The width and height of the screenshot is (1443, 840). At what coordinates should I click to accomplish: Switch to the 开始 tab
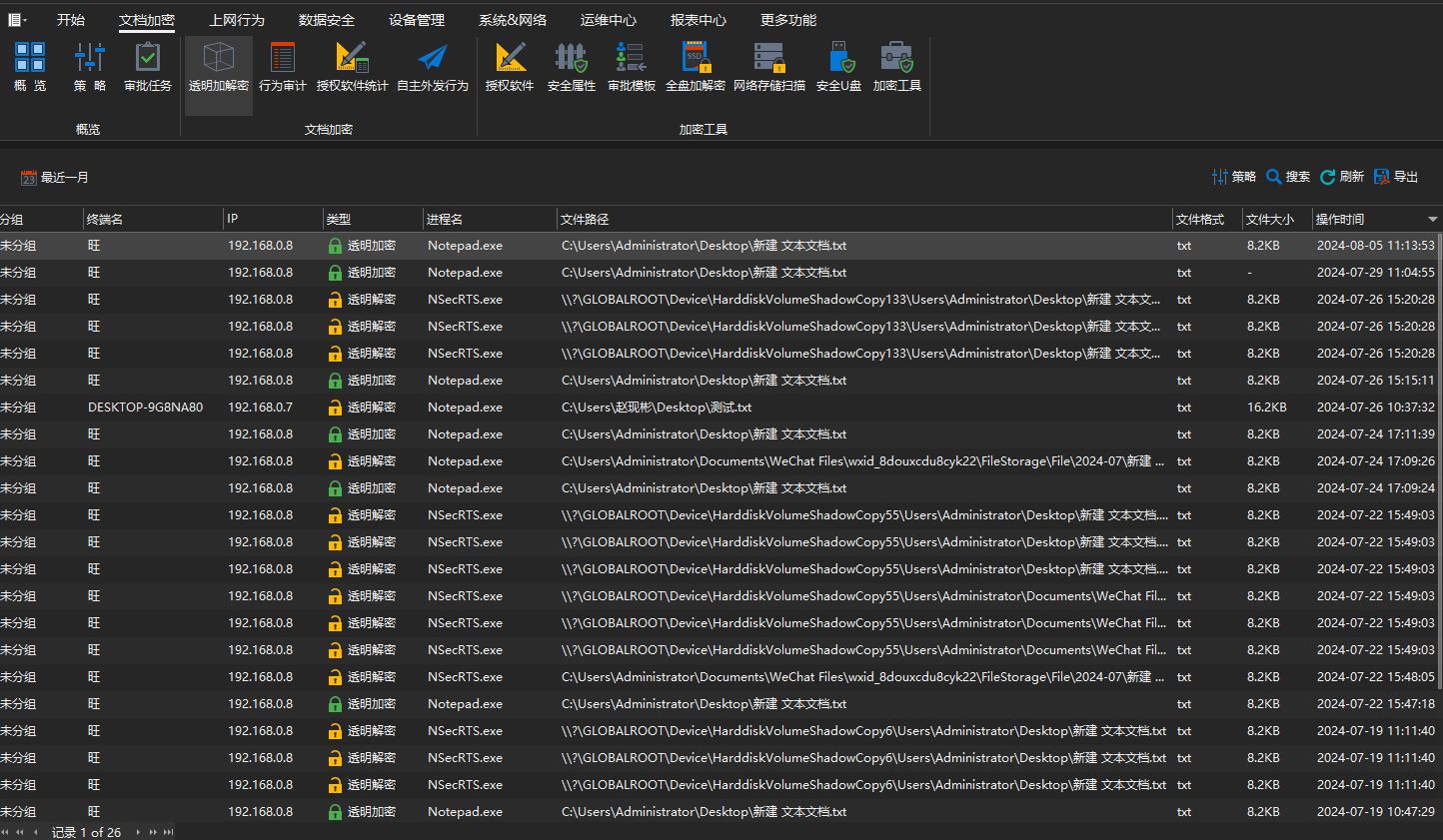[71, 20]
